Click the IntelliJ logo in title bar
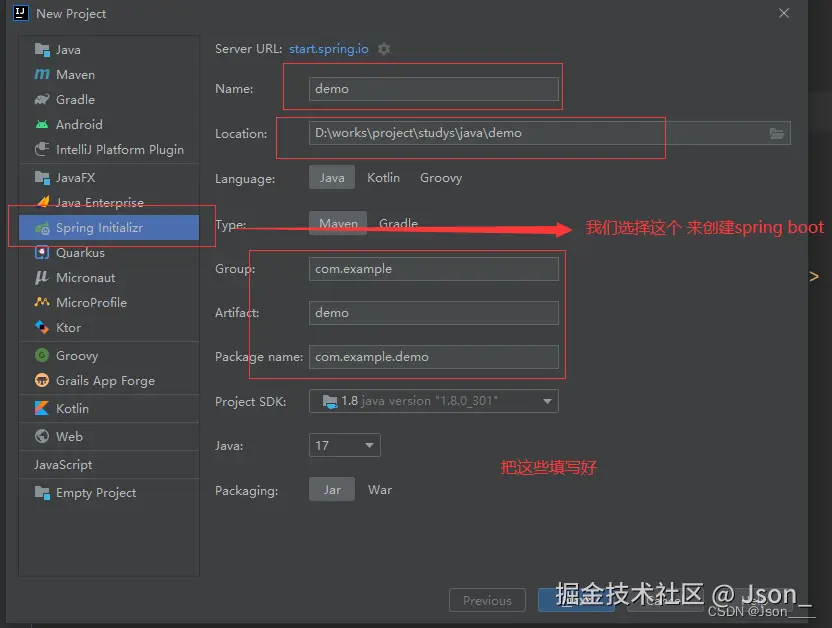832x628 pixels. [x=20, y=13]
